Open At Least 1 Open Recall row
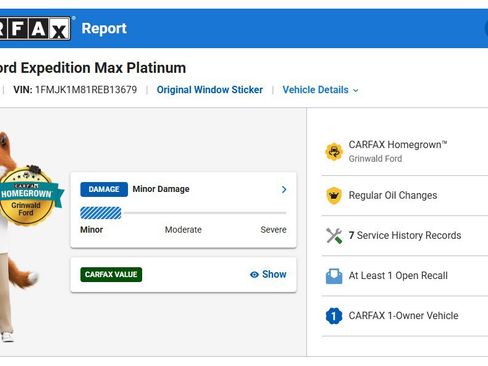The height and width of the screenshot is (366, 488). coord(405,276)
